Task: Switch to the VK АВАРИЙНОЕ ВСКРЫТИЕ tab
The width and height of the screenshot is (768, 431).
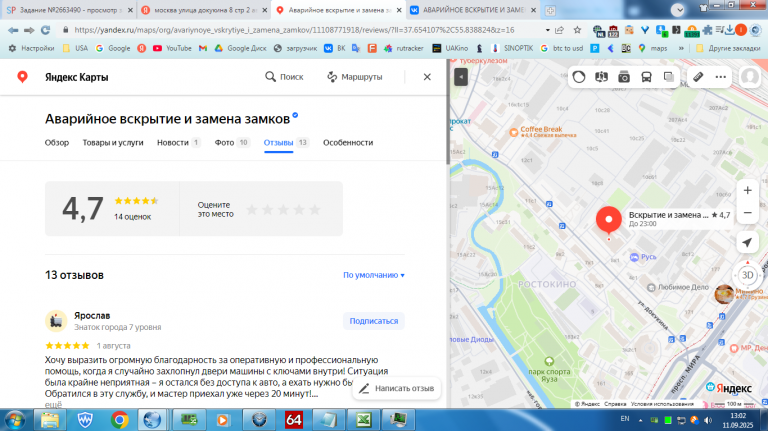Action: (473, 10)
